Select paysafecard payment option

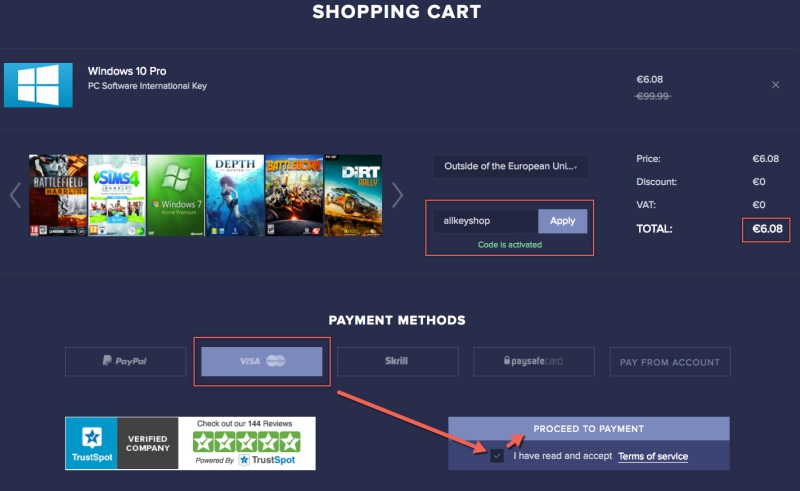pos(534,361)
